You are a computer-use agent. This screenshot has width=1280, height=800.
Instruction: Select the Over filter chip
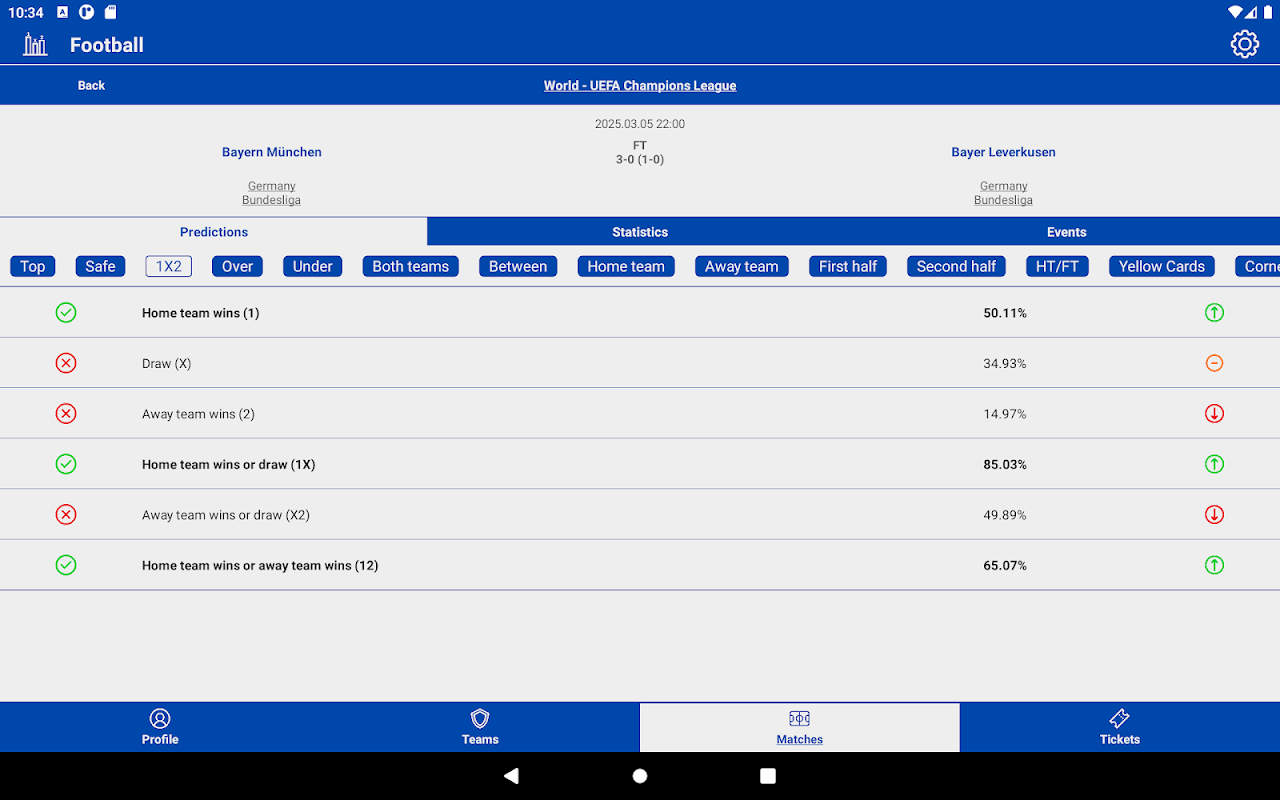coord(238,266)
